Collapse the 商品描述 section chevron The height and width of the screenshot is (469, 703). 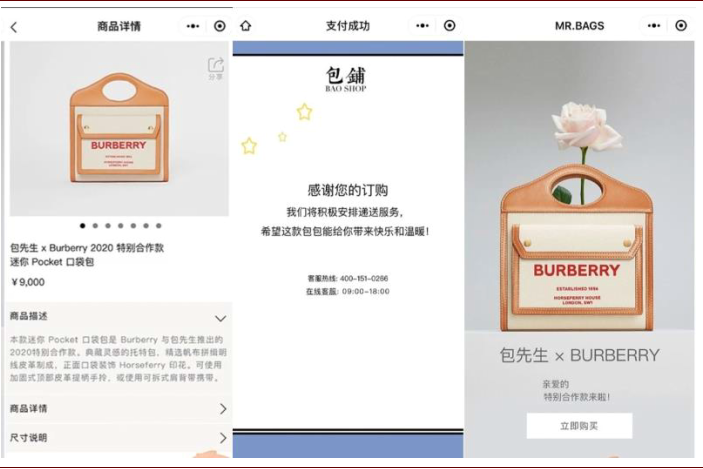220,318
